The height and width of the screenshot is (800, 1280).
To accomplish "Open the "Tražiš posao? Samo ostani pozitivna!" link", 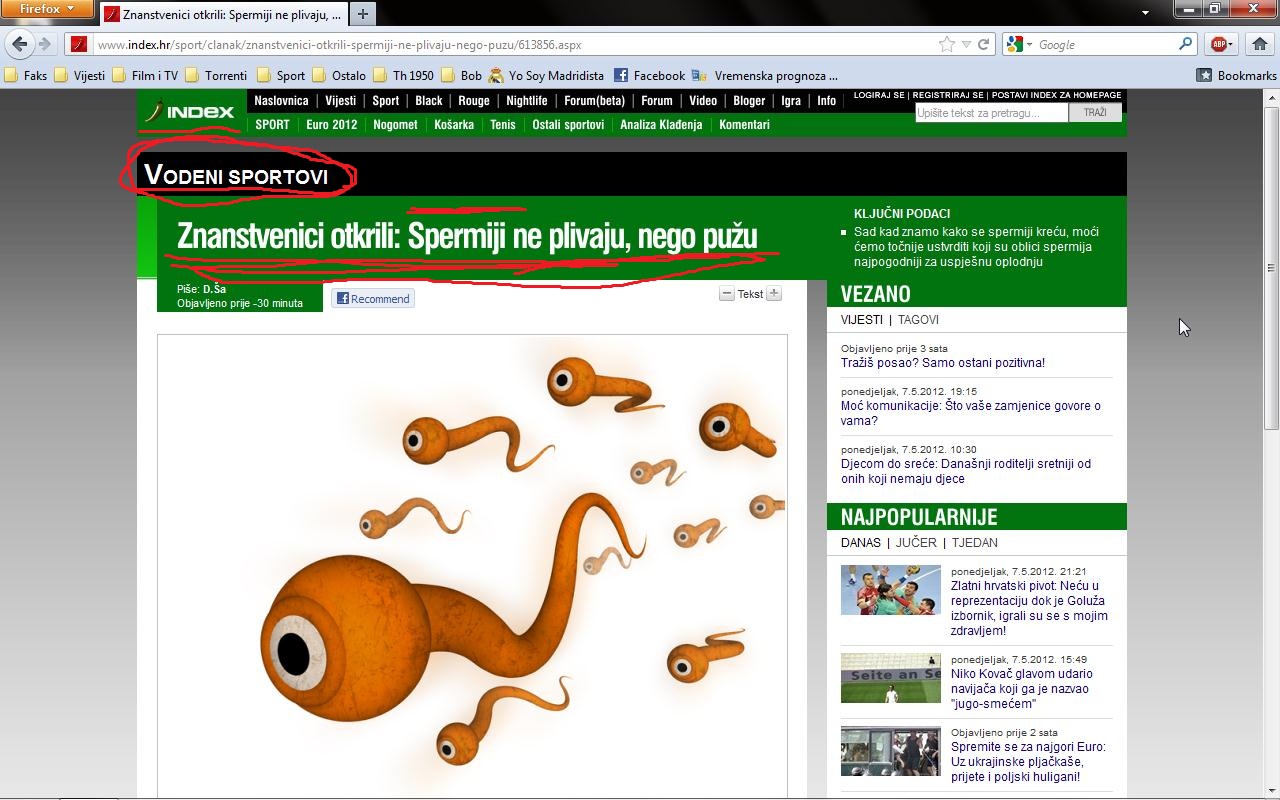I will tap(942, 363).
